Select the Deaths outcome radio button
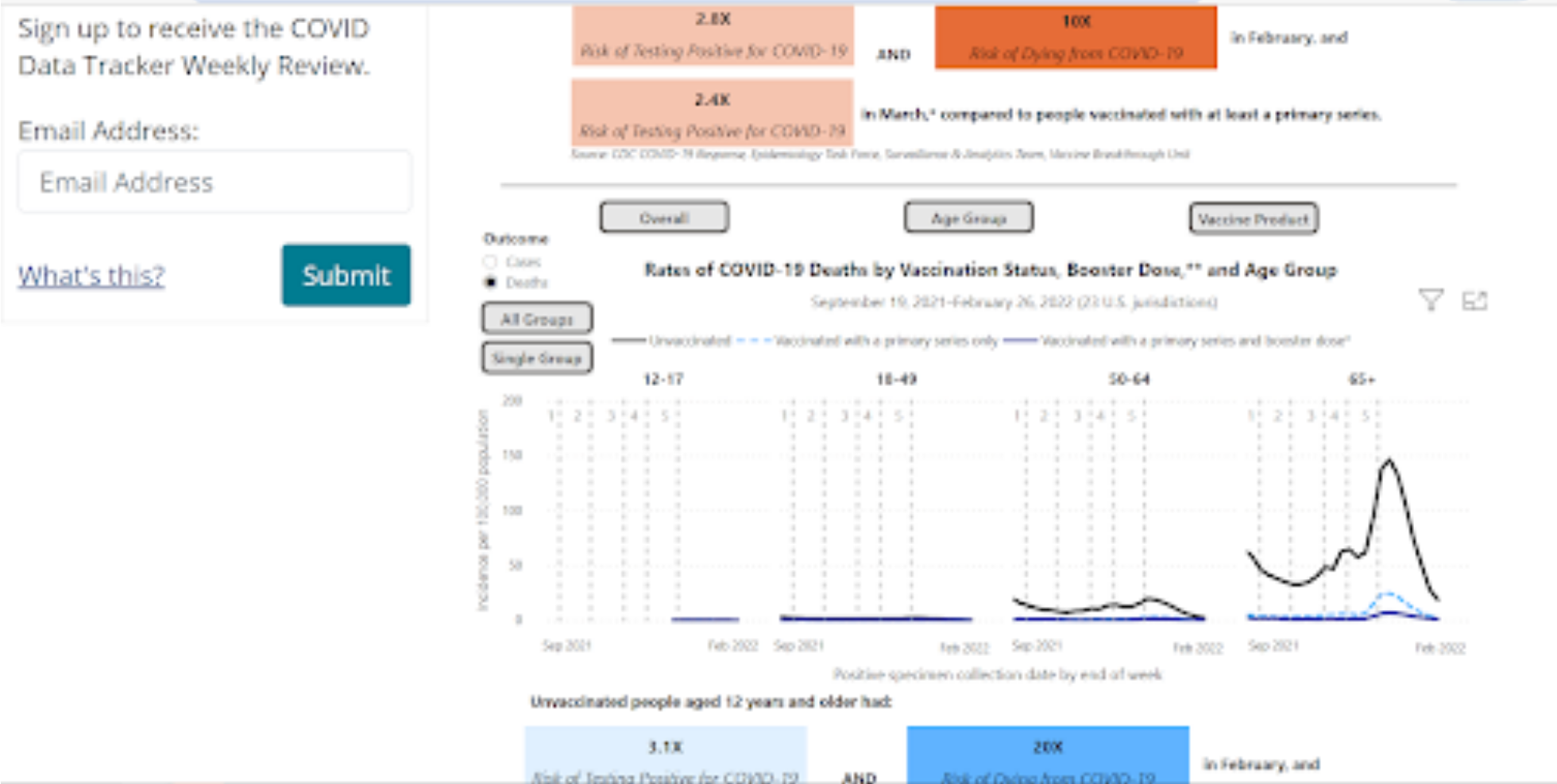 tap(491, 282)
